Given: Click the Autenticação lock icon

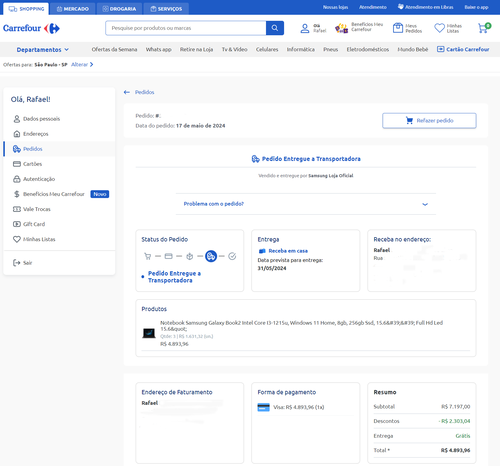Looking at the screenshot, I should 17,179.
